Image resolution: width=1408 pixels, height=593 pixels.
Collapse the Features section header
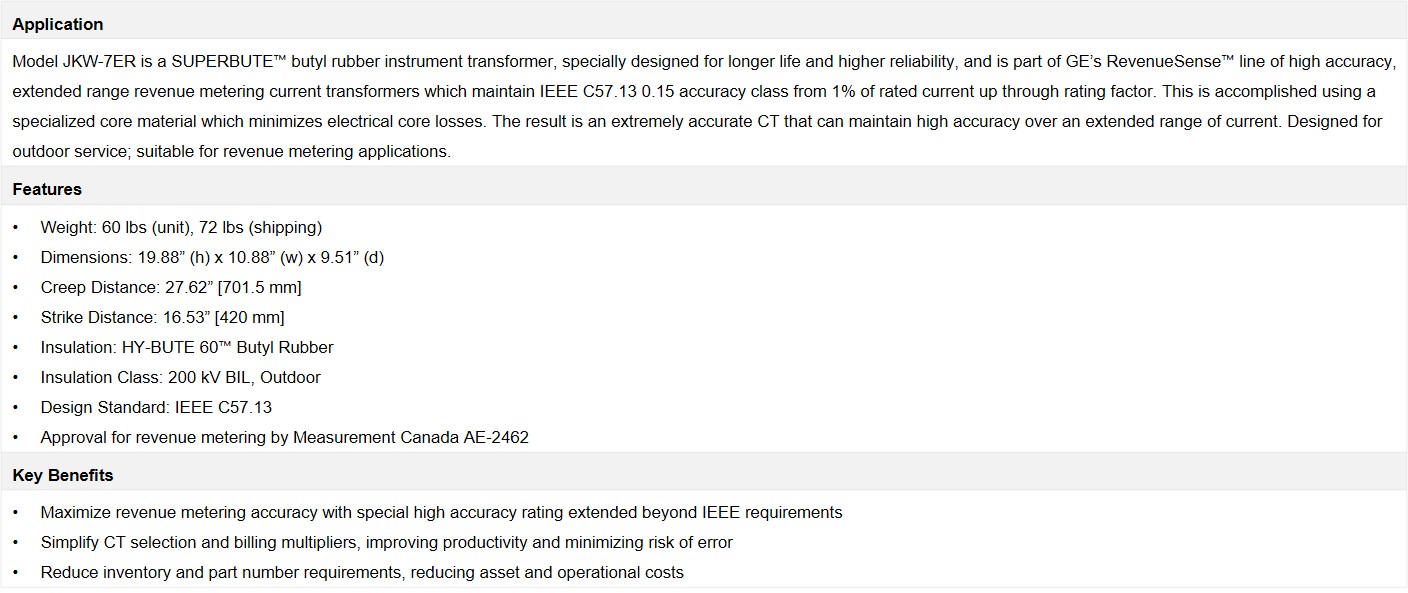[x=703, y=189]
